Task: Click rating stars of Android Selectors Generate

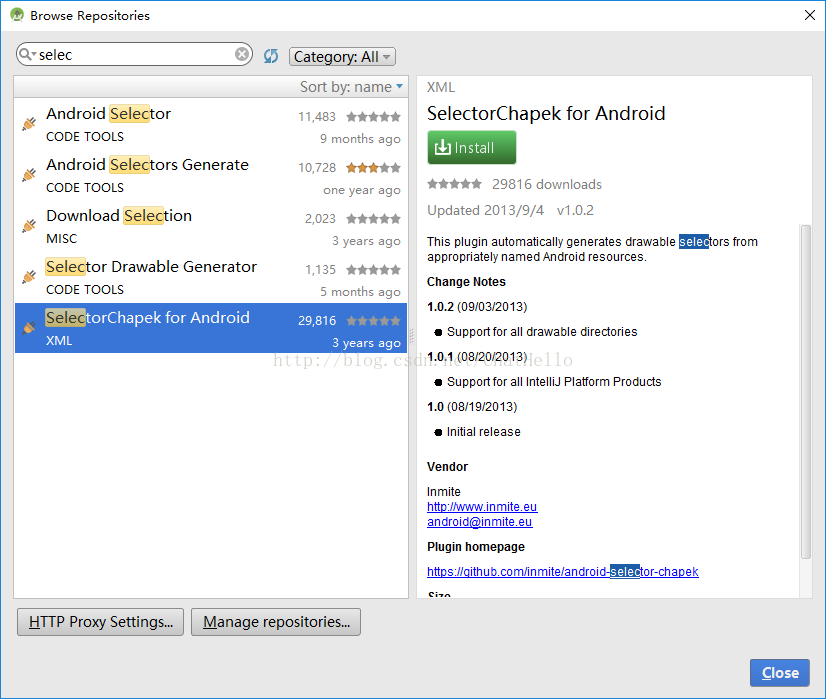Action: click(x=373, y=168)
